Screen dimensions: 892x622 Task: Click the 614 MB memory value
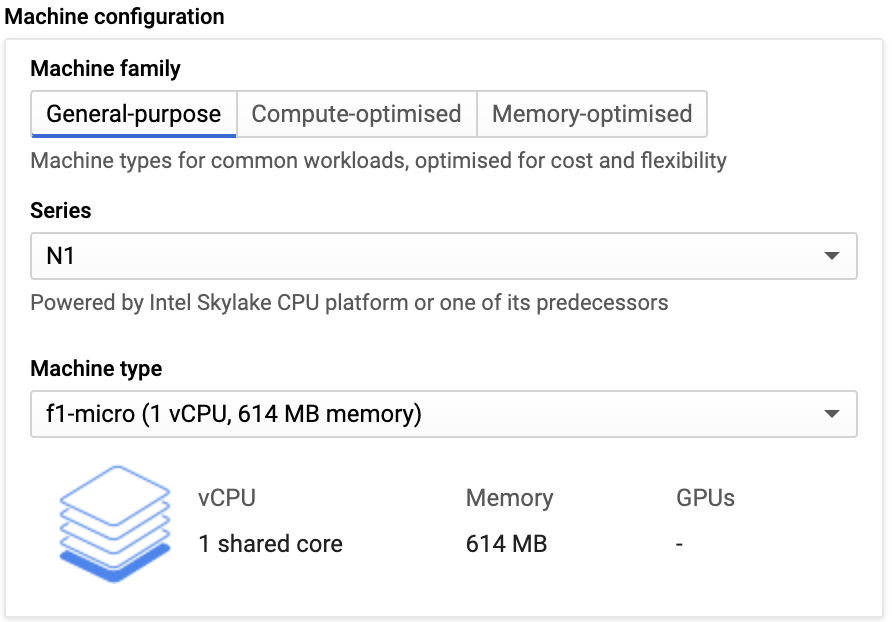pyautogui.click(x=506, y=545)
